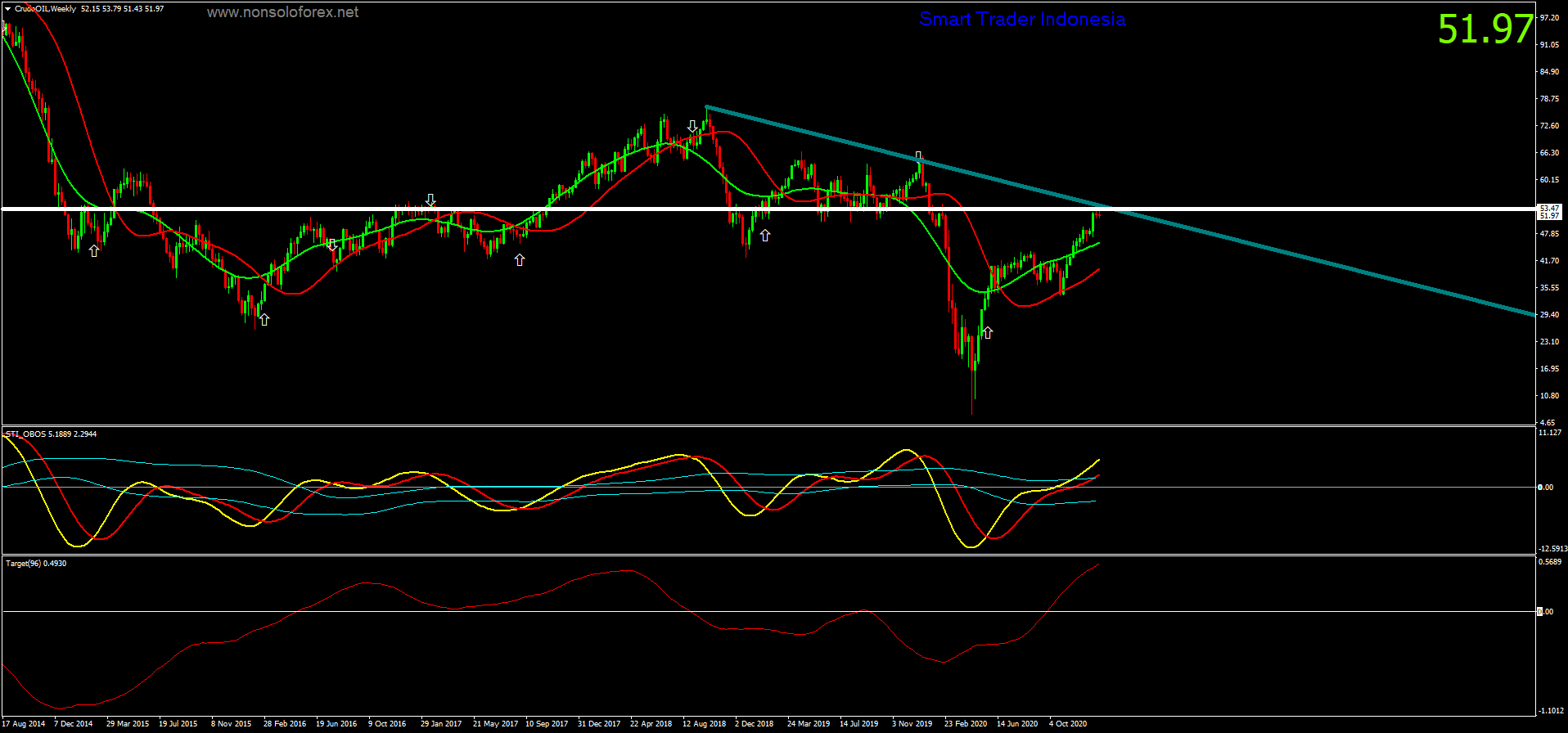This screenshot has height=733, width=1568.
Task: Click the 84.90 price scale label
Action: coord(1549,72)
